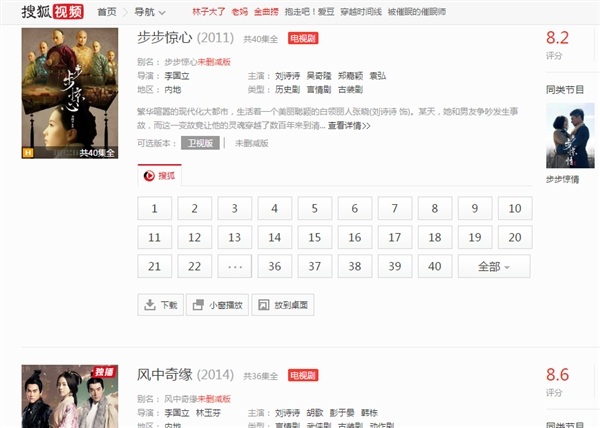Click the 下载 download button
Image resolution: width=600 pixels, height=428 pixels.
[x=160, y=305]
